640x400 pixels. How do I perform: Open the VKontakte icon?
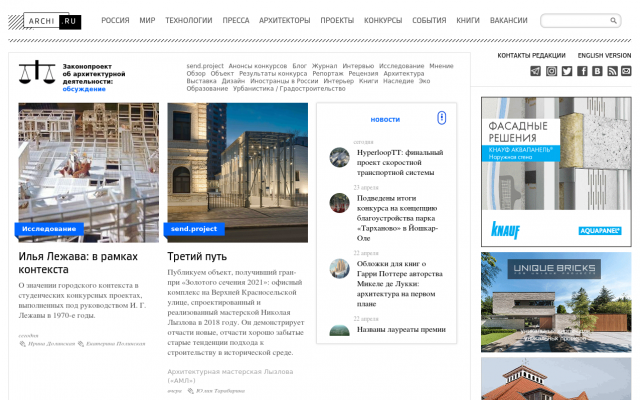(597, 71)
